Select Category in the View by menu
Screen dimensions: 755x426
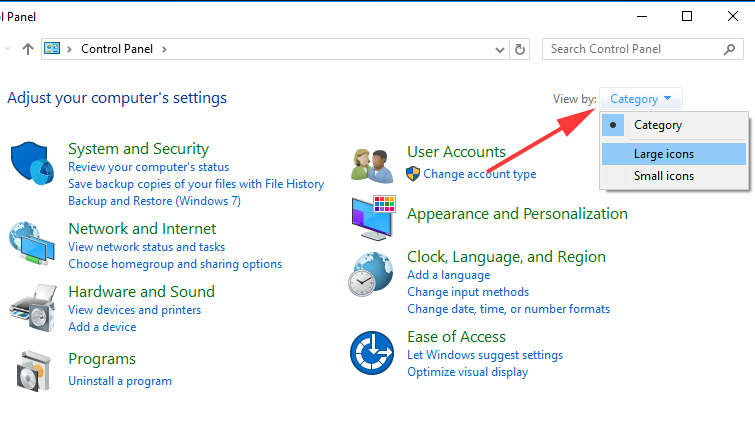pyautogui.click(x=674, y=125)
